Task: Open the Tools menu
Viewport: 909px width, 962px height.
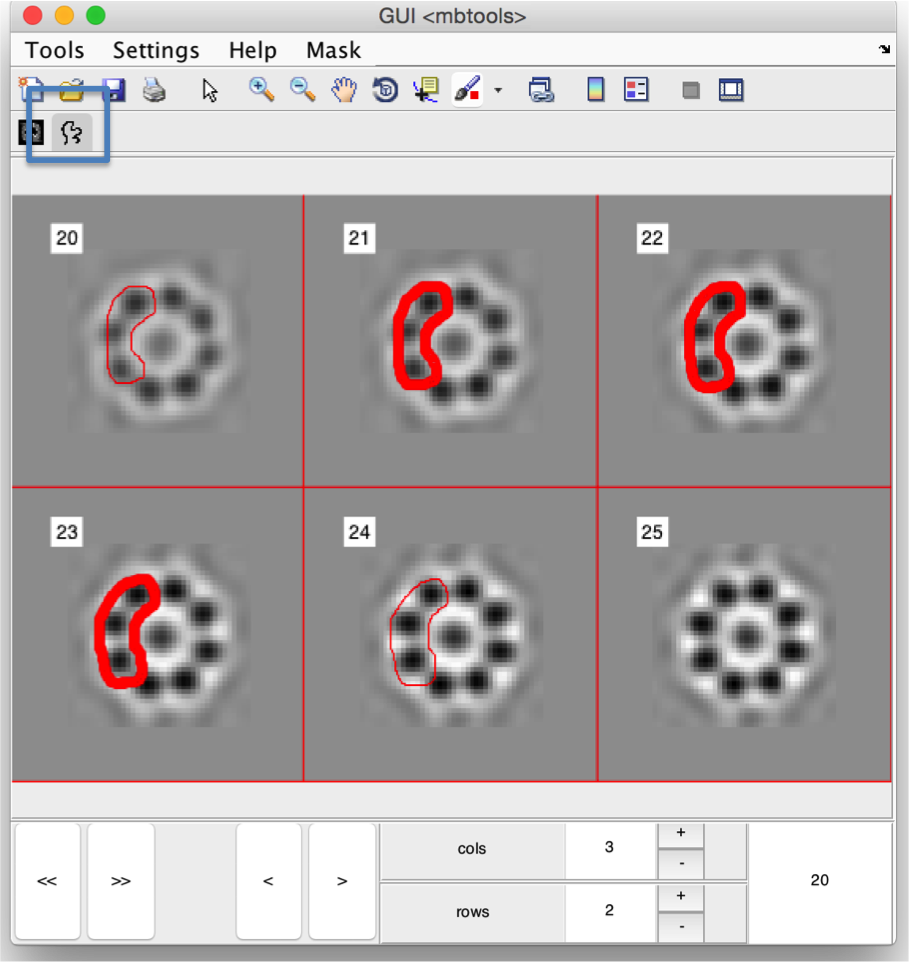Action: (x=54, y=50)
